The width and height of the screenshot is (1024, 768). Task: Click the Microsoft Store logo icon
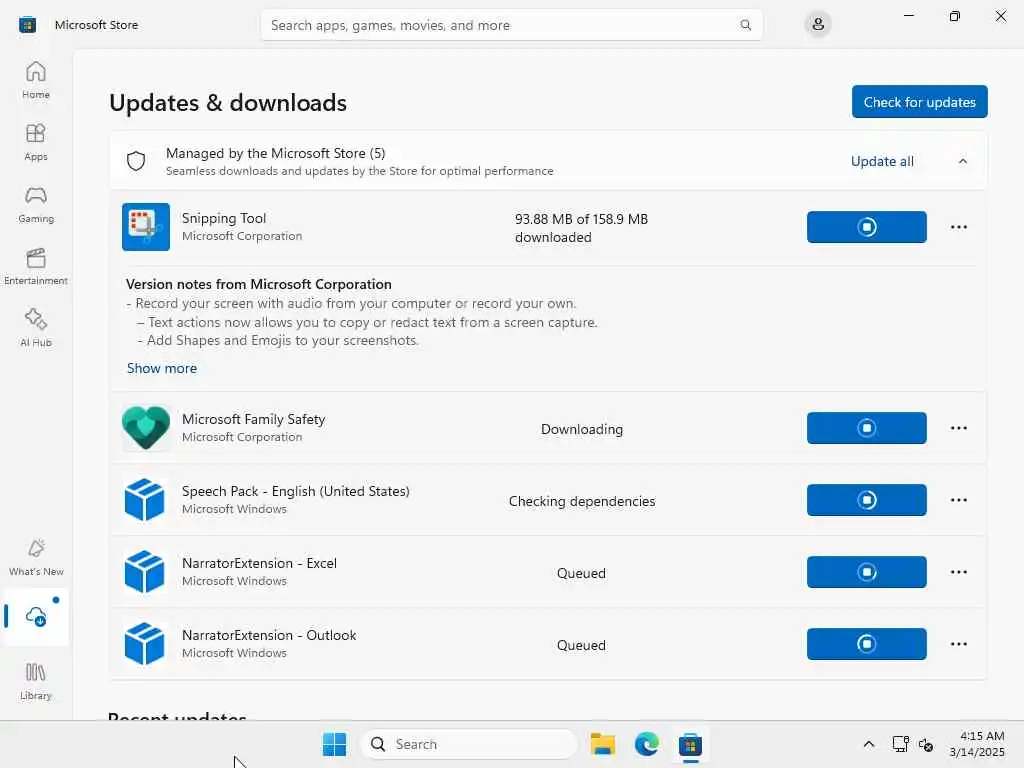pyautogui.click(x=27, y=25)
